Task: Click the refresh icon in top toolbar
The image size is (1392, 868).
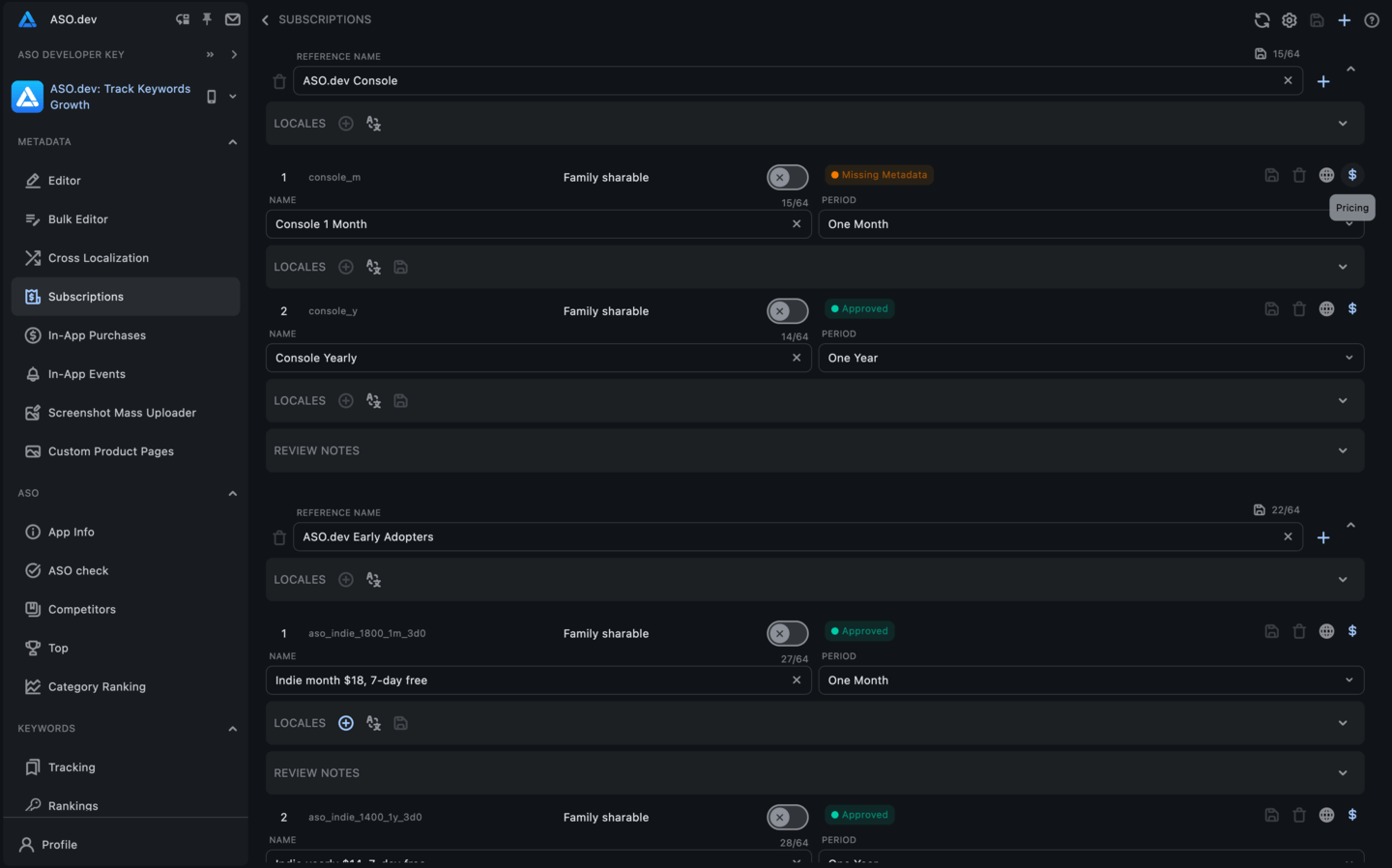Action: (x=1261, y=20)
